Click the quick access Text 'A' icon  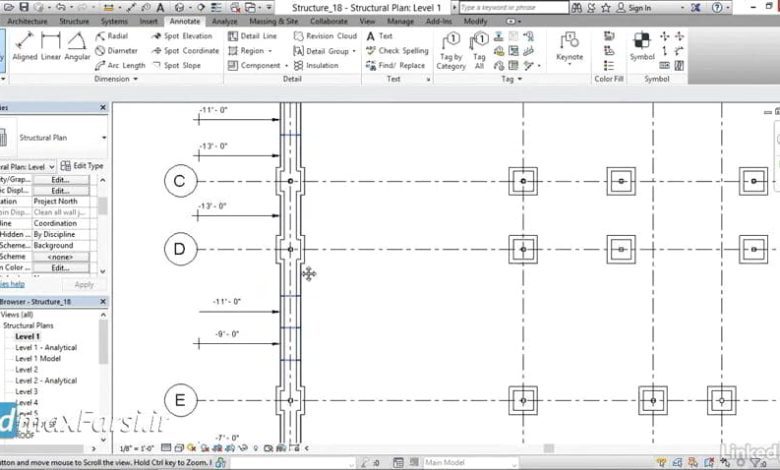point(160,7)
